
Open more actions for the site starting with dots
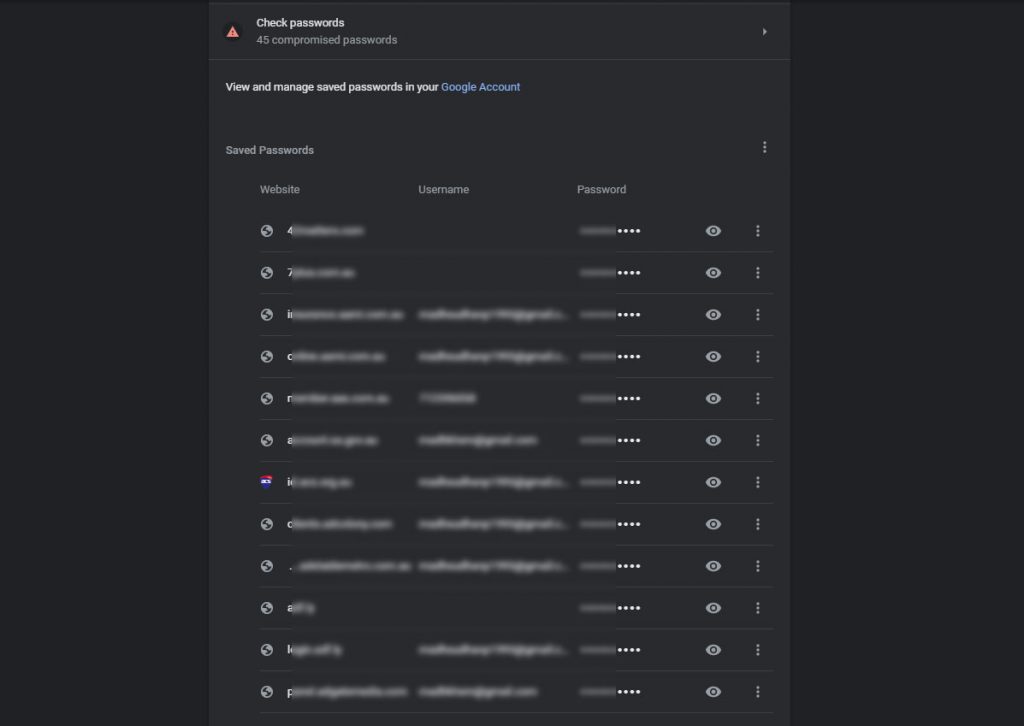pyautogui.click(x=758, y=566)
